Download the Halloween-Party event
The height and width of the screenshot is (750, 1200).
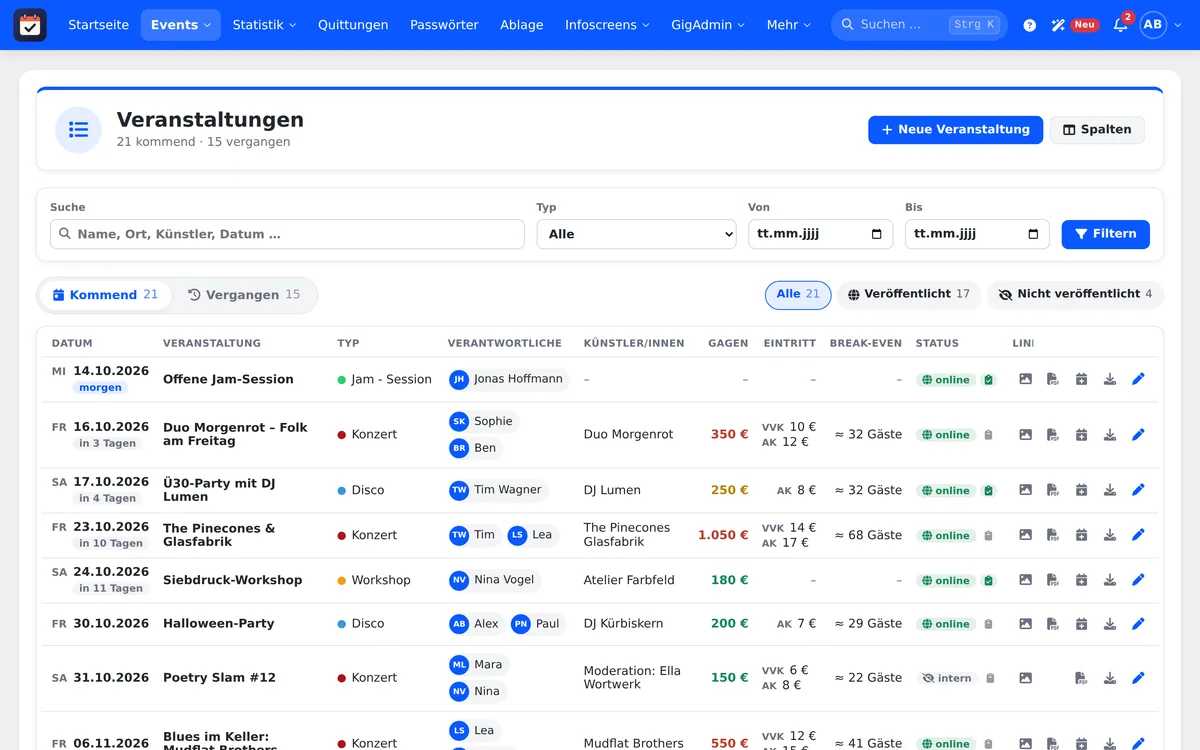(x=1110, y=624)
